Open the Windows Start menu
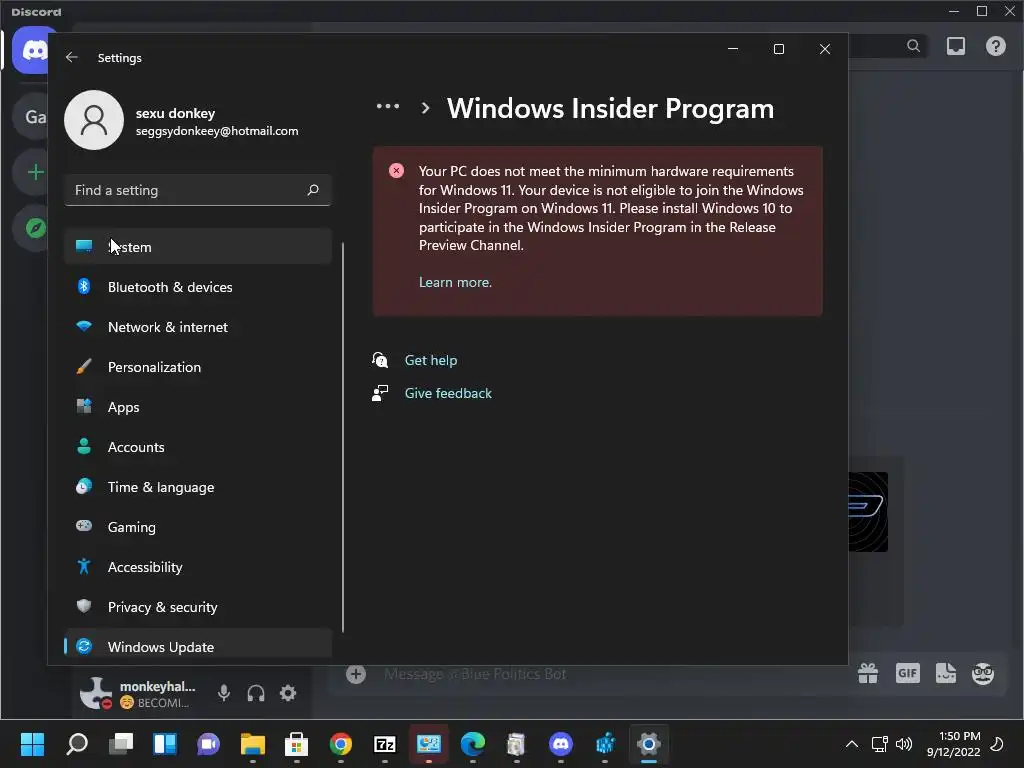Screen dimensions: 1024x768 coord(33,743)
